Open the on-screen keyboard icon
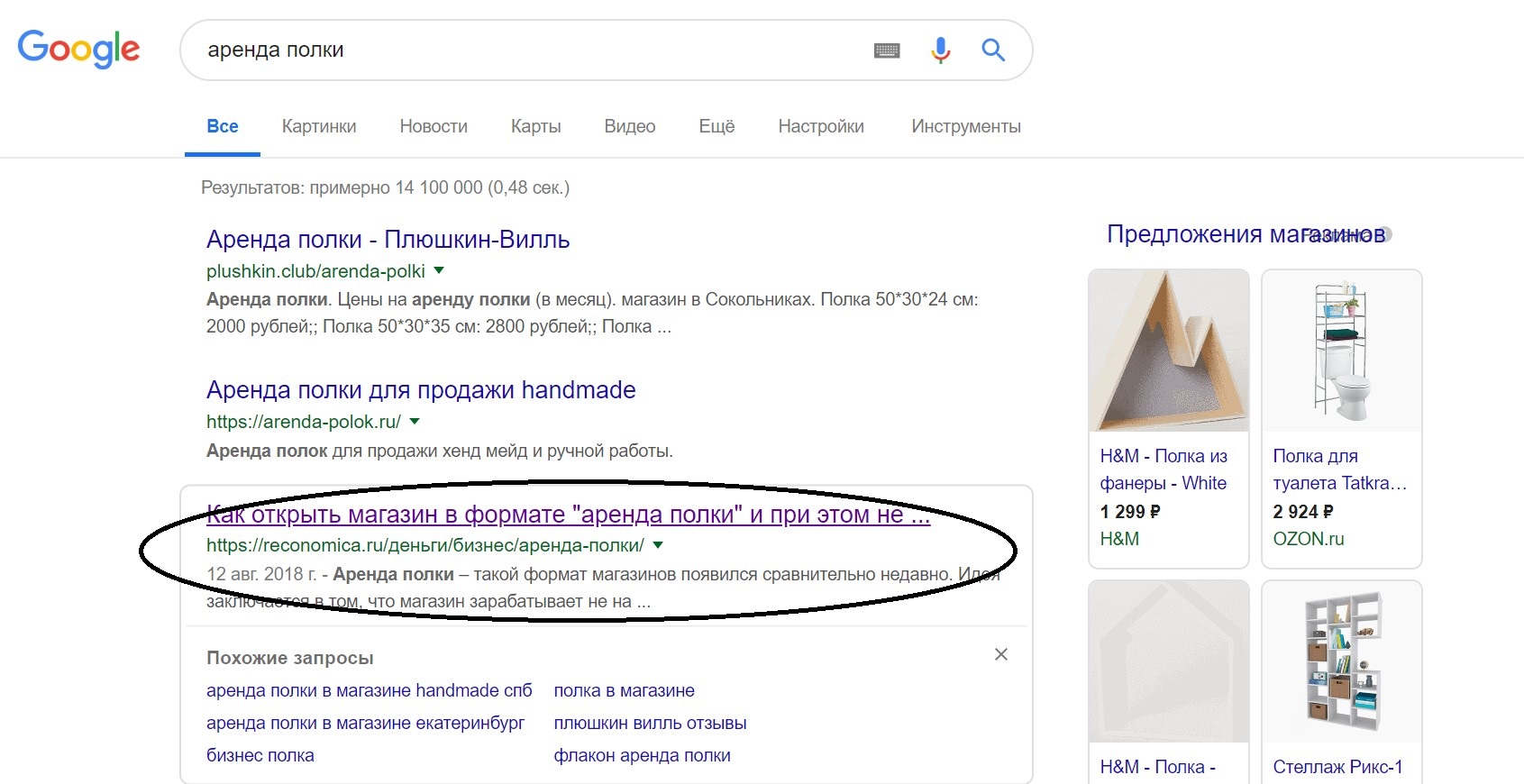Viewport: 1524px width, 784px height. [x=887, y=50]
